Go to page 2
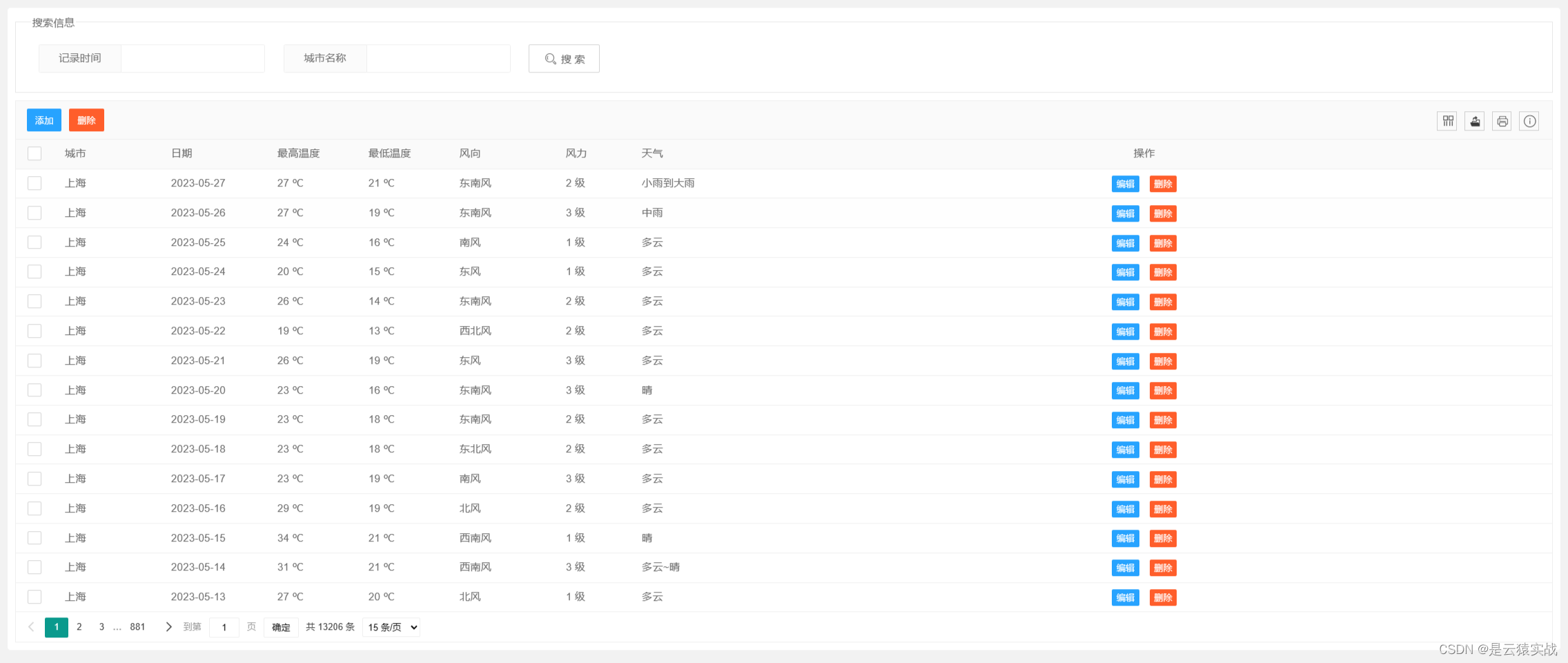Image resolution: width=1568 pixels, height=663 pixels. click(79, 627)
